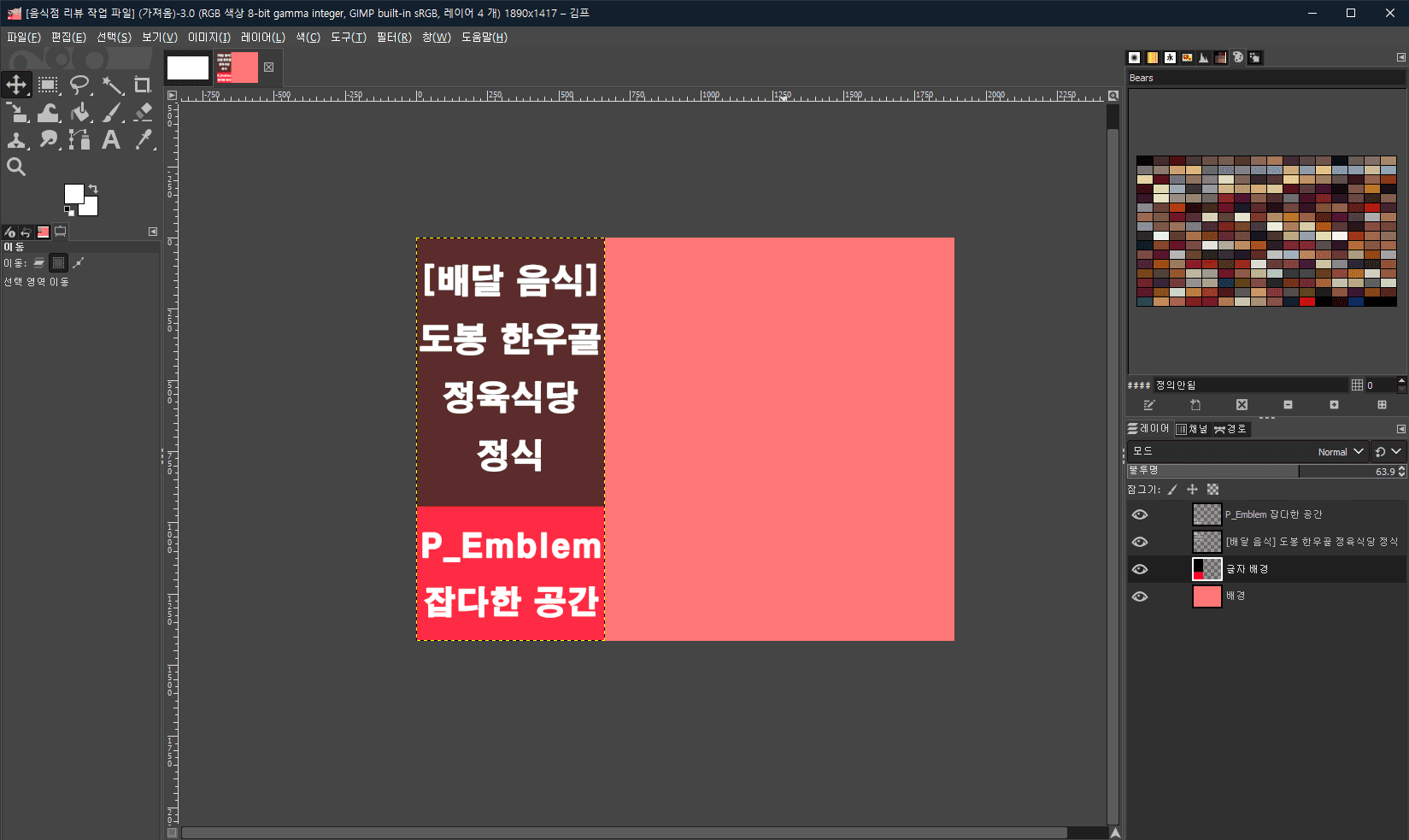Hide the 글자 배경 layer
The image size is (1409, 840).
(x=1140, y=569)
